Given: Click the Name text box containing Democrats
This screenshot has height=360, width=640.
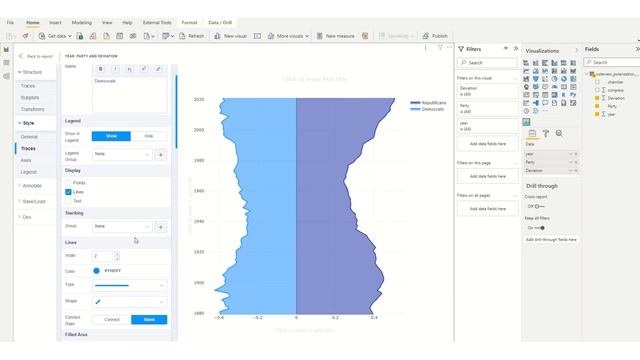Looking at the screenshot, I should point(129,94).
